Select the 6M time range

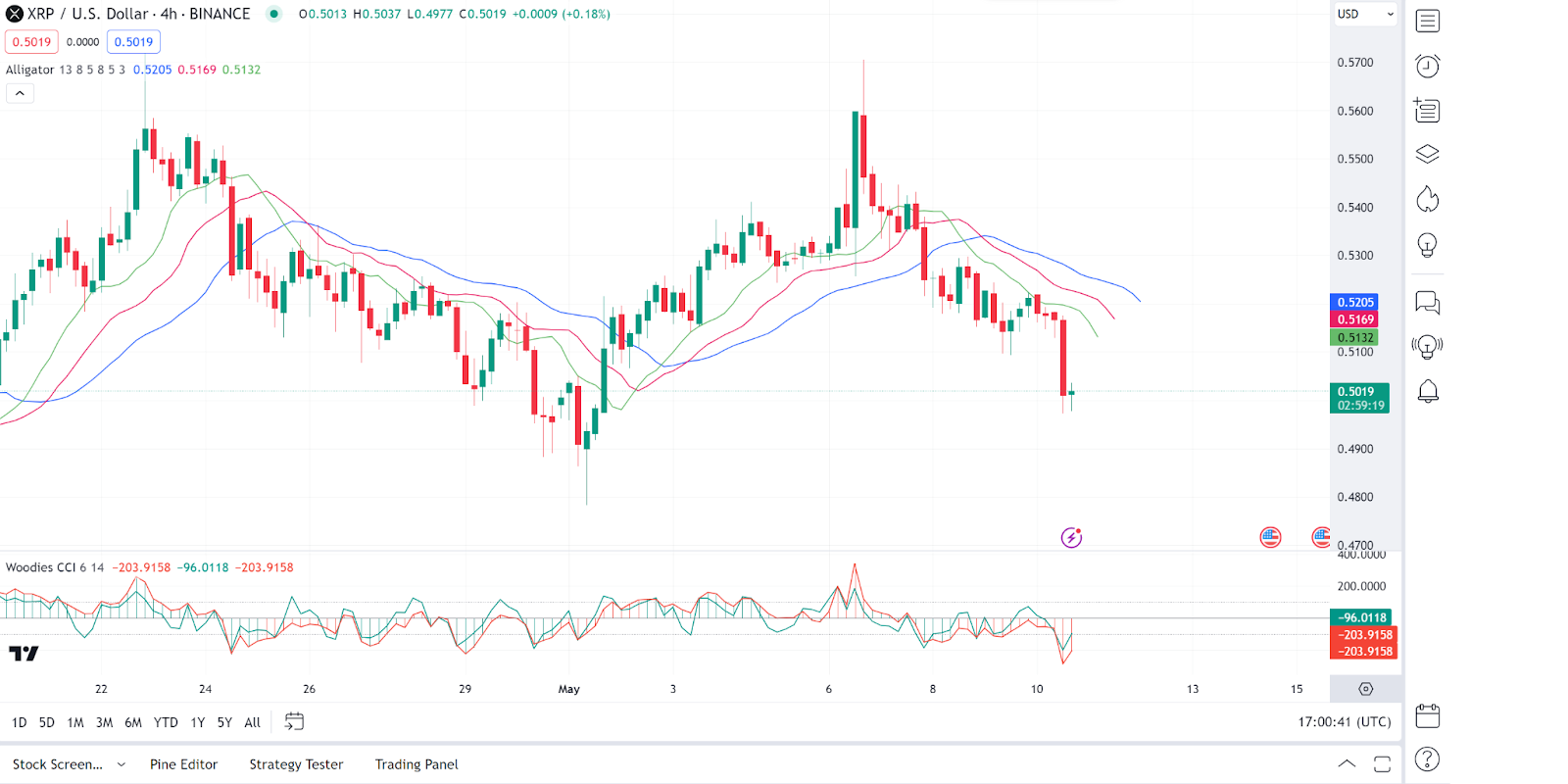coord(133,722)
